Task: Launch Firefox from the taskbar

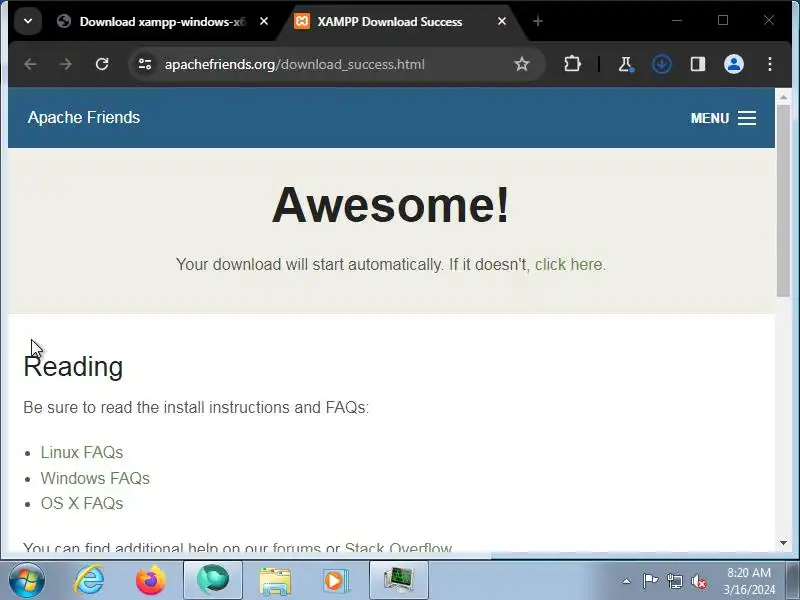Action: [x=151, y=580]
